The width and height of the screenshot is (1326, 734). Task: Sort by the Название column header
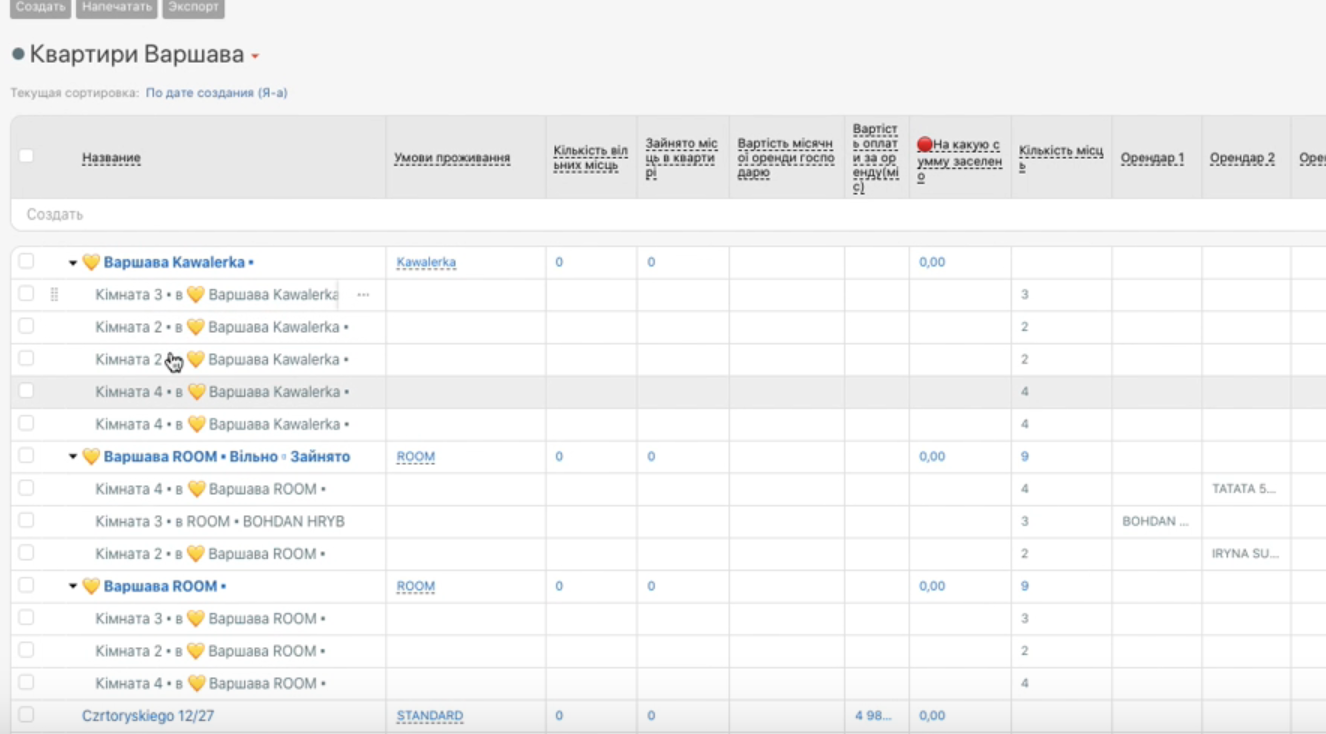point(111,158)
